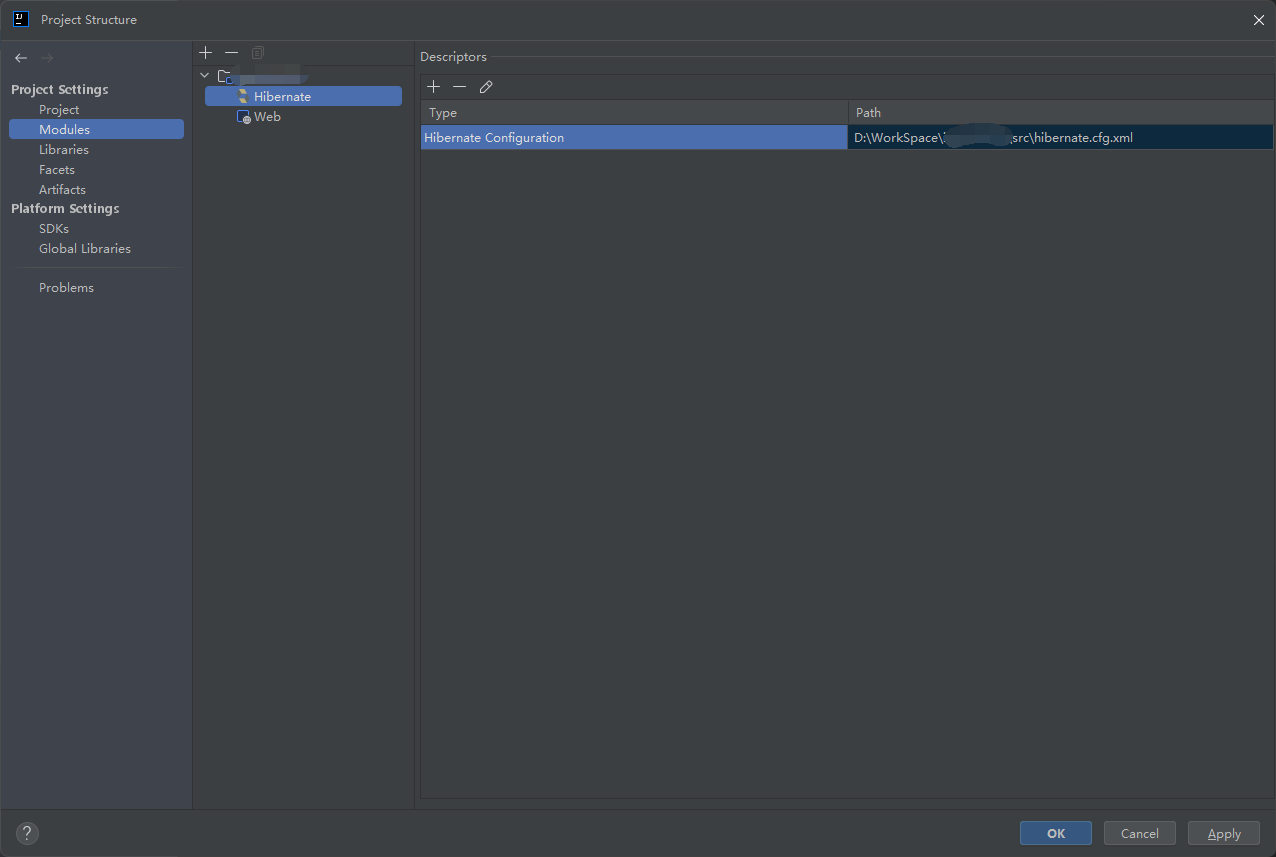
Task: Click the Hibernate facet icon
Action: pos(243,97)
